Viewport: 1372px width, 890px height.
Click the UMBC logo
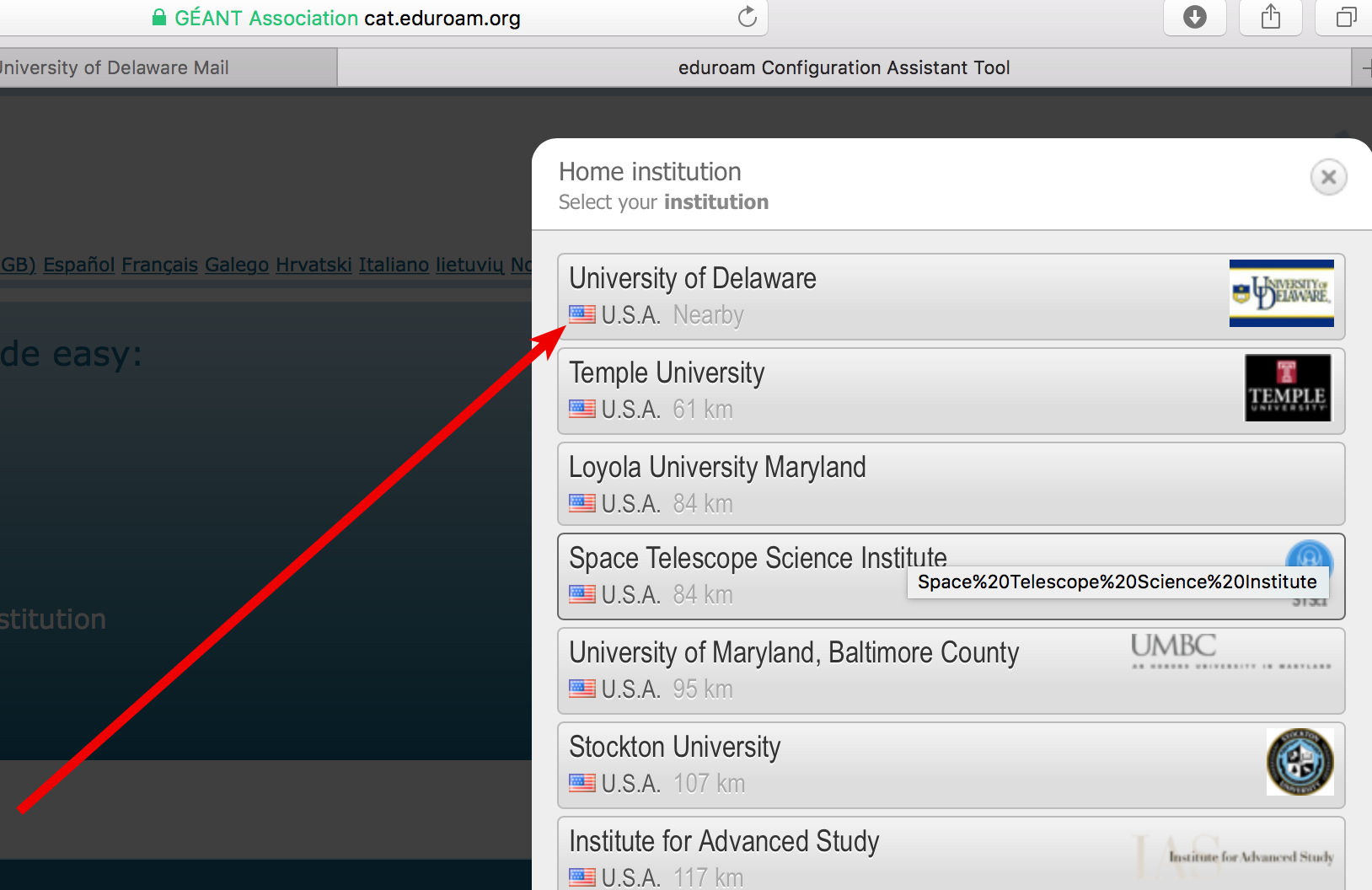click(1230, 651)
